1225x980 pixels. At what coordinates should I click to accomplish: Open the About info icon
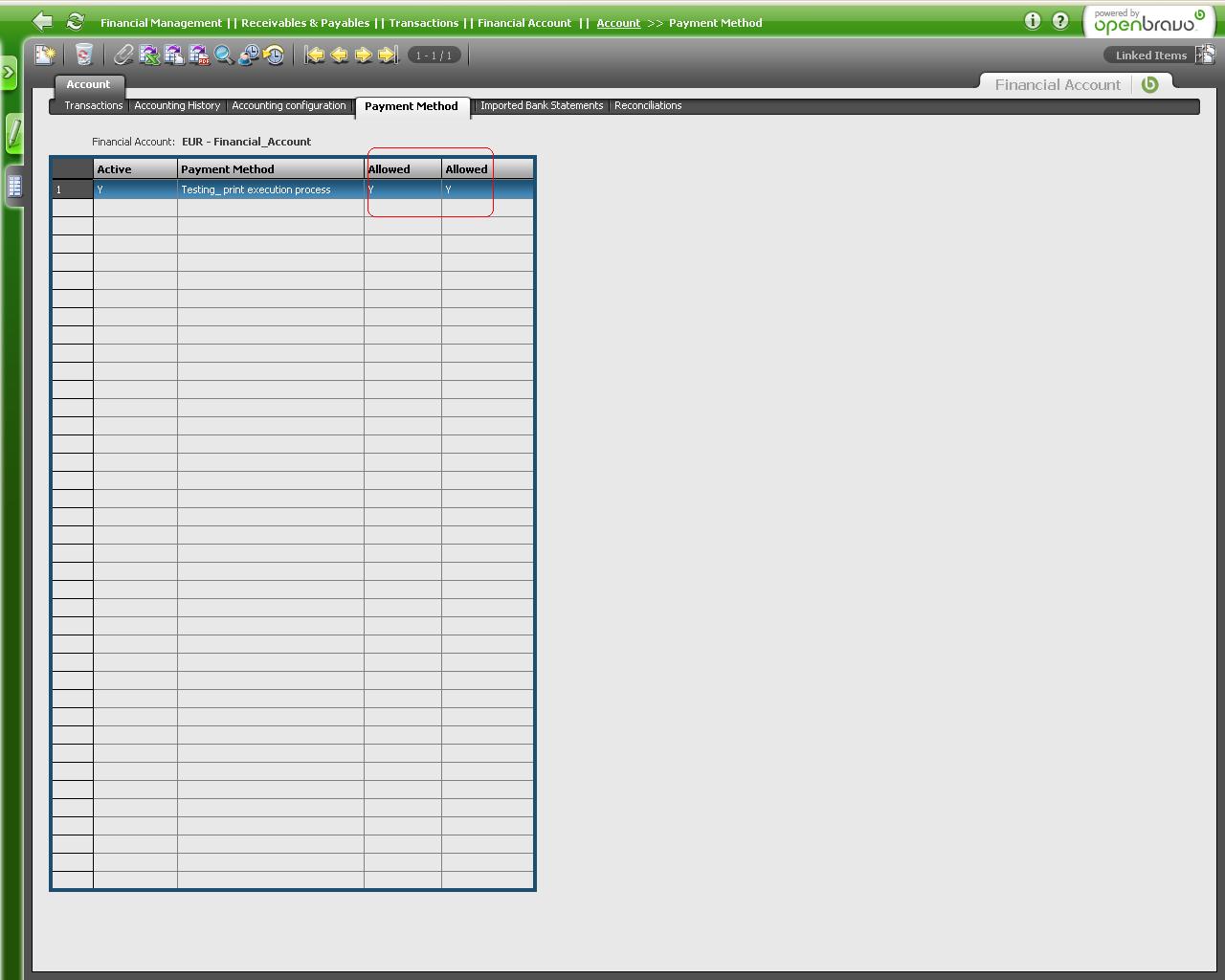click(1033, 21)
